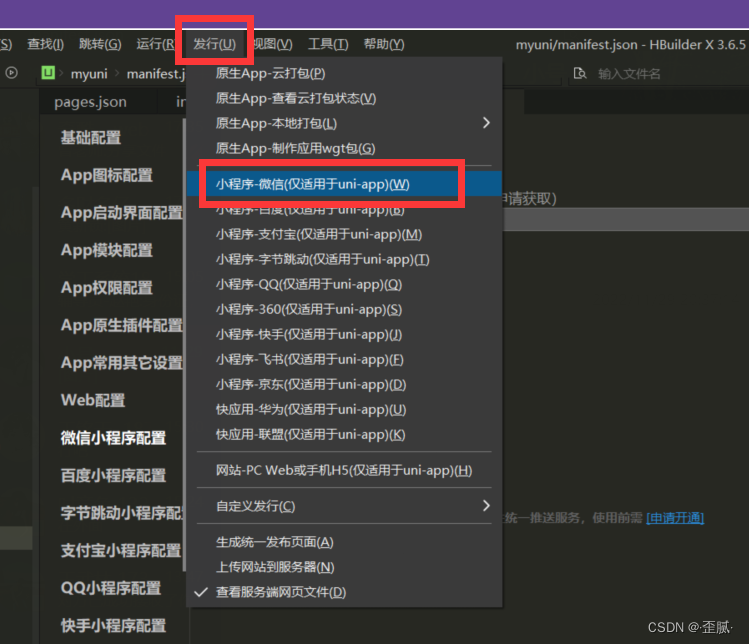Select 原生App-云打包(P)

pos(344,74)
